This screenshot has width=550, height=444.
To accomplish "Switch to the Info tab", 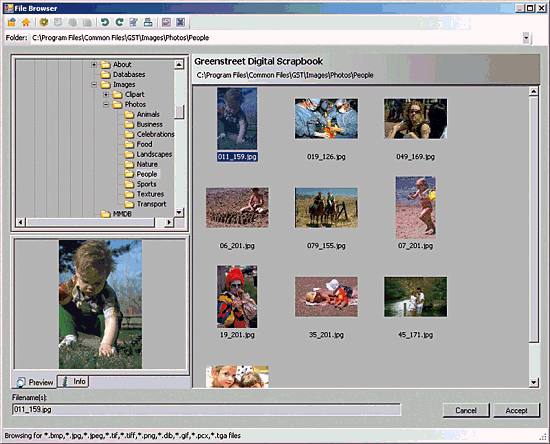I will [x=73, y=381].
